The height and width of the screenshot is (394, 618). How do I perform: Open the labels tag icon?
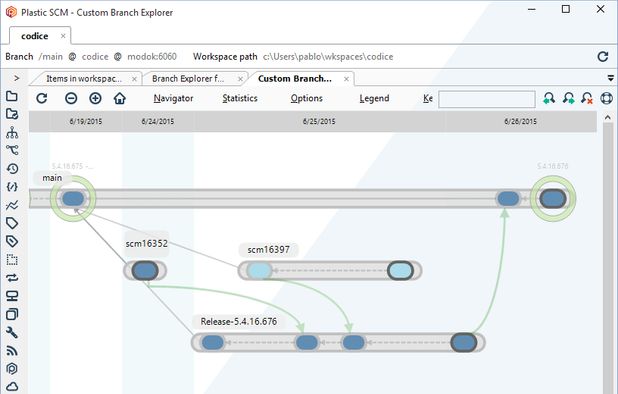pos(12,223)
